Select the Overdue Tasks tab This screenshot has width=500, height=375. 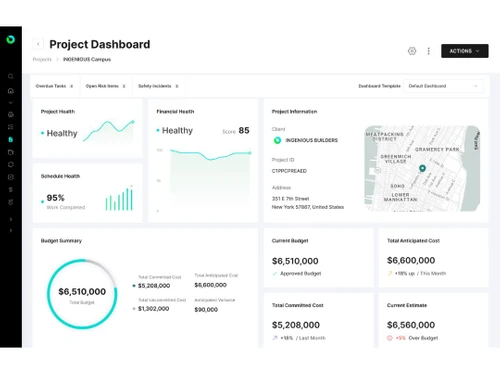pos(54,86)
